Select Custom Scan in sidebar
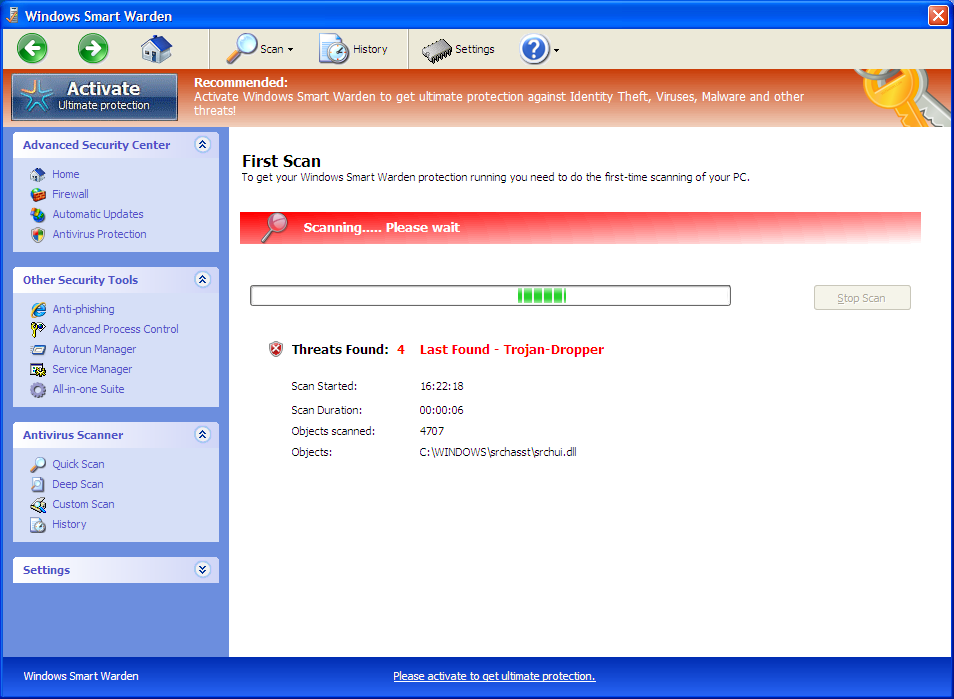The height and width of the screenshot is (699, 954). point(83,504)
